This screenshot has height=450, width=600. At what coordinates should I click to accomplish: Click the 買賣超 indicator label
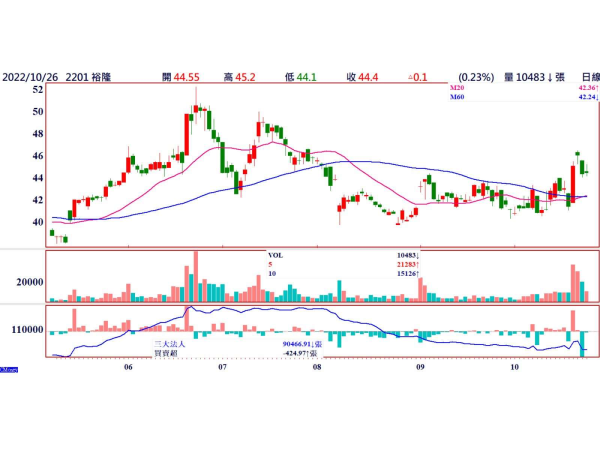click(x=166, y=353)
